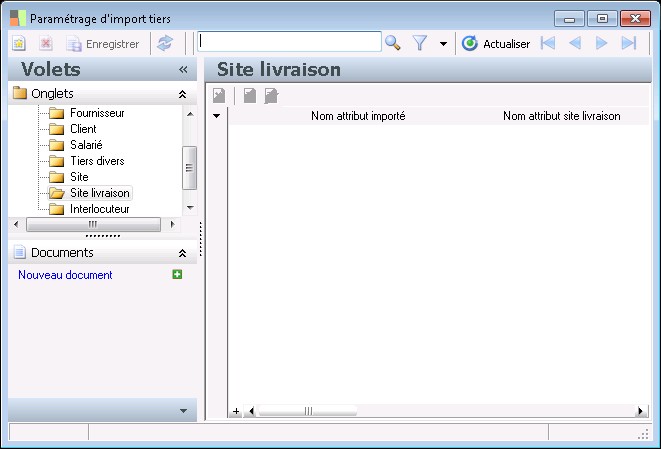Click the grid horizontal scroll left arrow
Screen dimensions: 661x449
(x=252, y=411)
